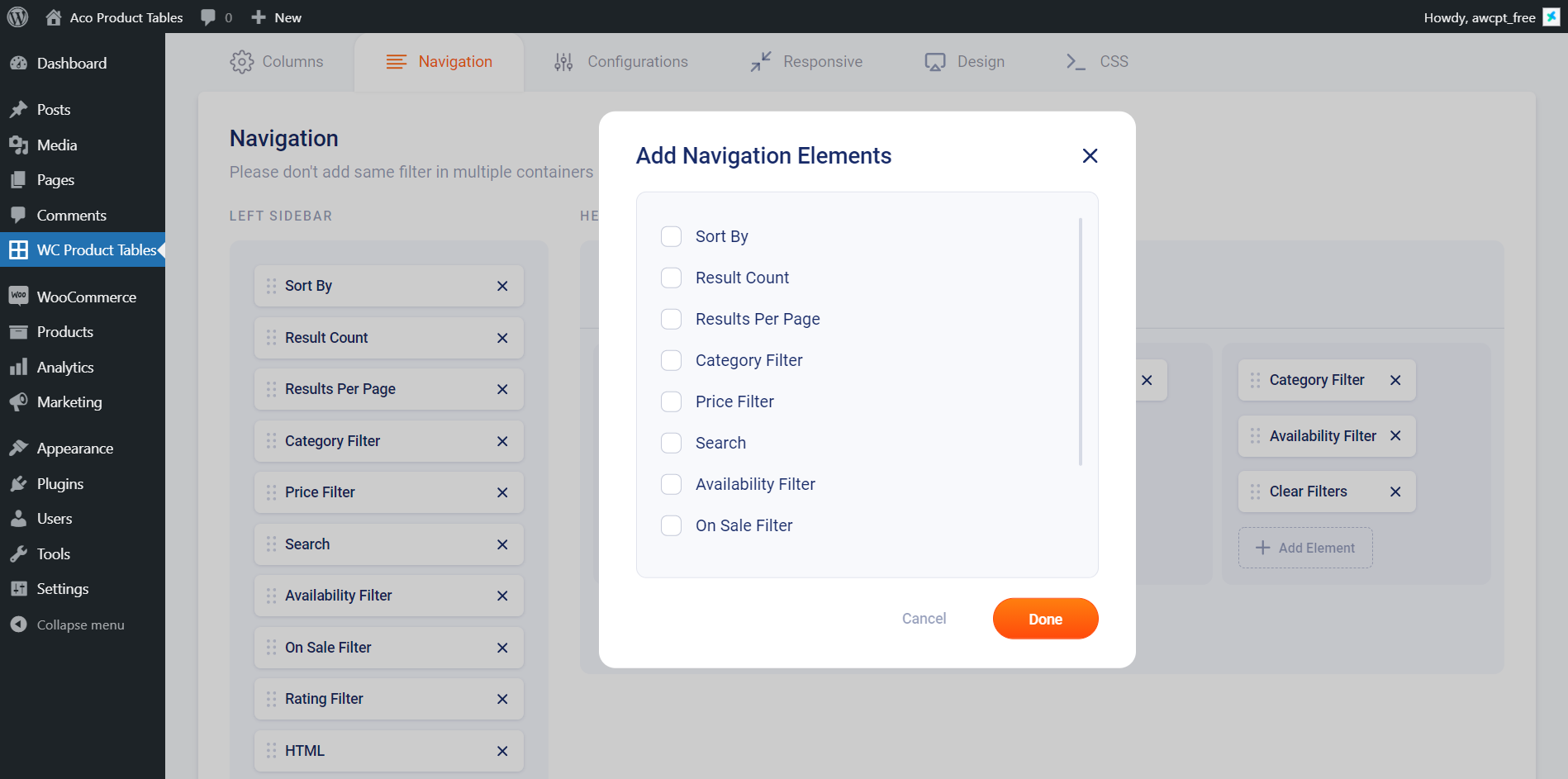Viewport: 1568px width, 779px height.
Task: Open Users in admin sidebar
Action: click(x=83, y=519)
